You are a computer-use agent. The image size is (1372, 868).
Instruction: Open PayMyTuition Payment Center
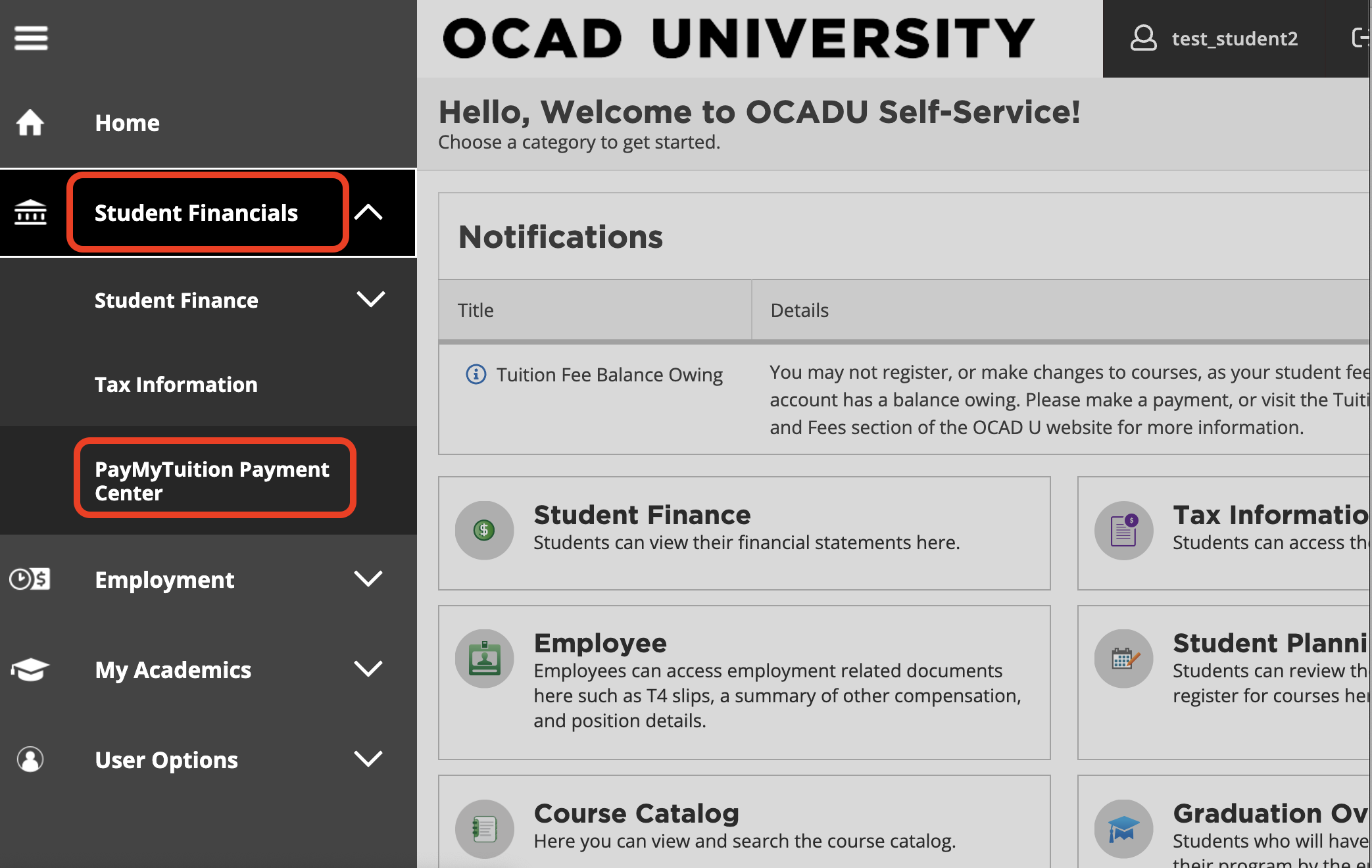point(212,481)
